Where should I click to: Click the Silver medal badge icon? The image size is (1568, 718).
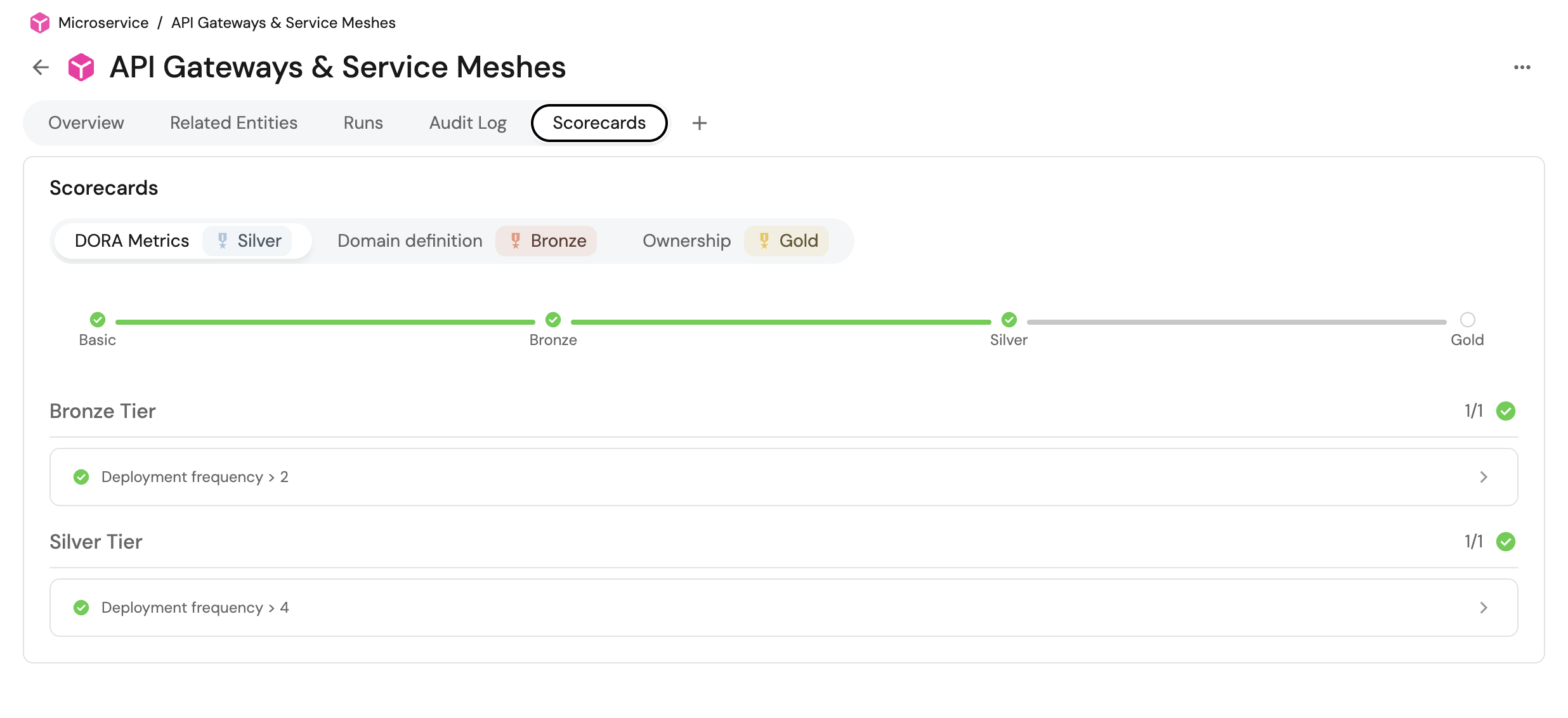223,241
